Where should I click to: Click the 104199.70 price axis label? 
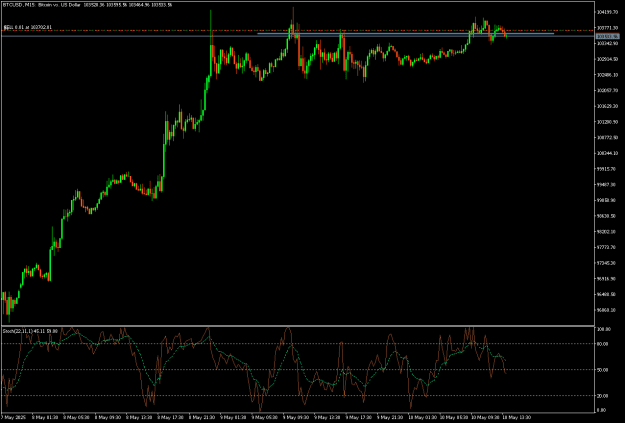coord(607,12)
